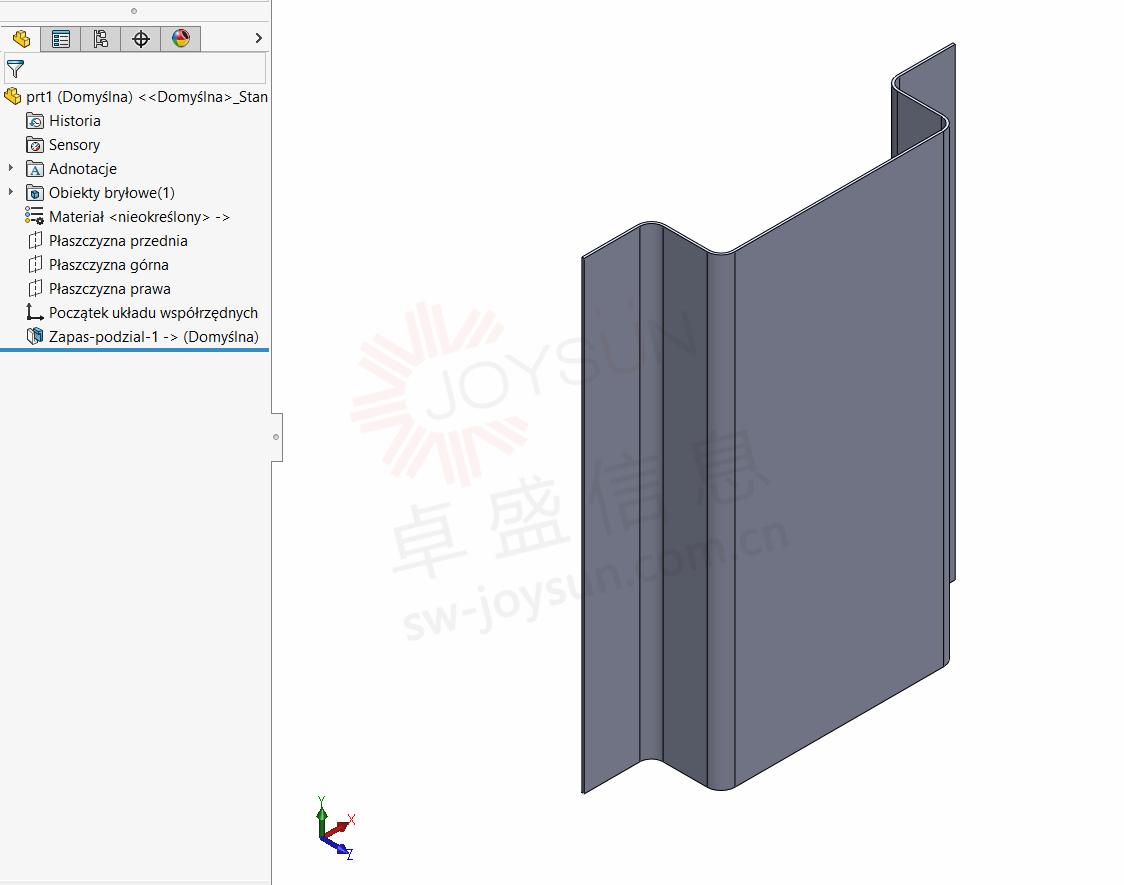Expand the Obiekty bryłowe(1) node
Viewport: 1124px width, 885px height.
click(11, 192)
